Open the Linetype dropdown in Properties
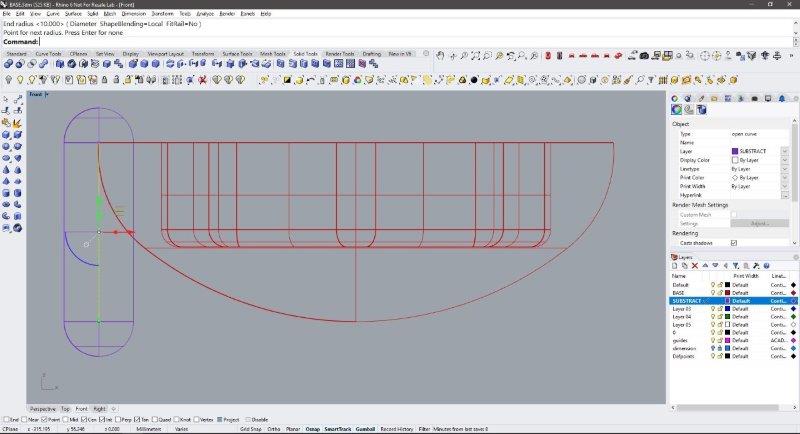Image resolution: width=800 pixels, height=434 pixels. pyautogui.click(x=785, y=169)
